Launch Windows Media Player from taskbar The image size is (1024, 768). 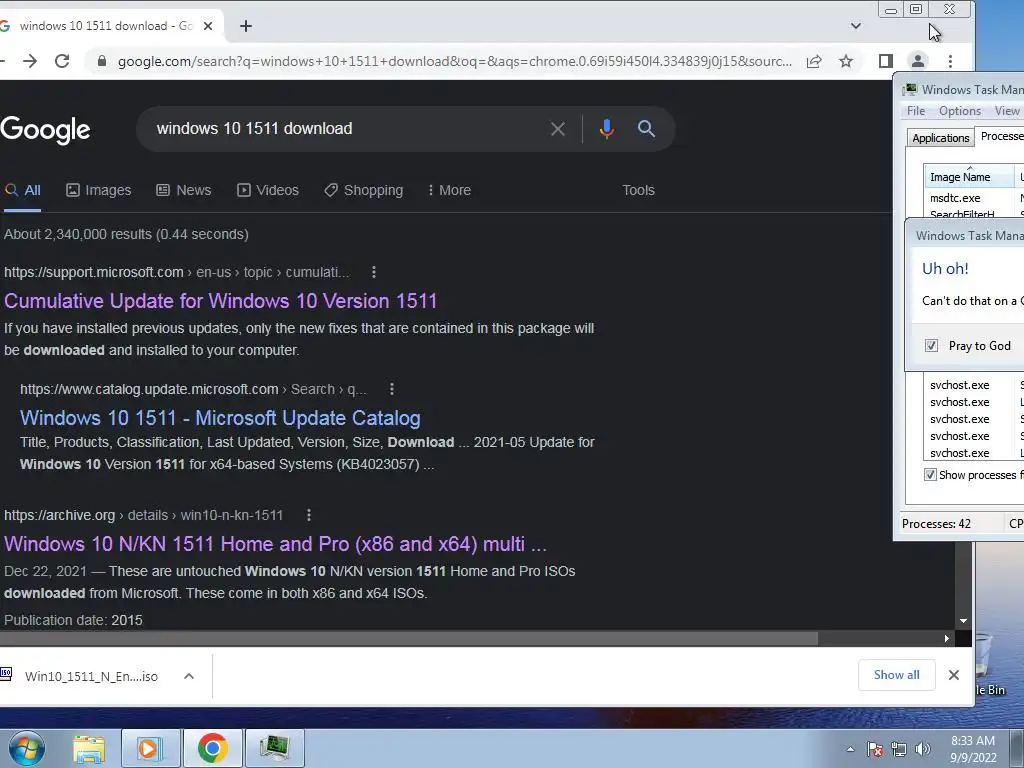click(149, 748)
